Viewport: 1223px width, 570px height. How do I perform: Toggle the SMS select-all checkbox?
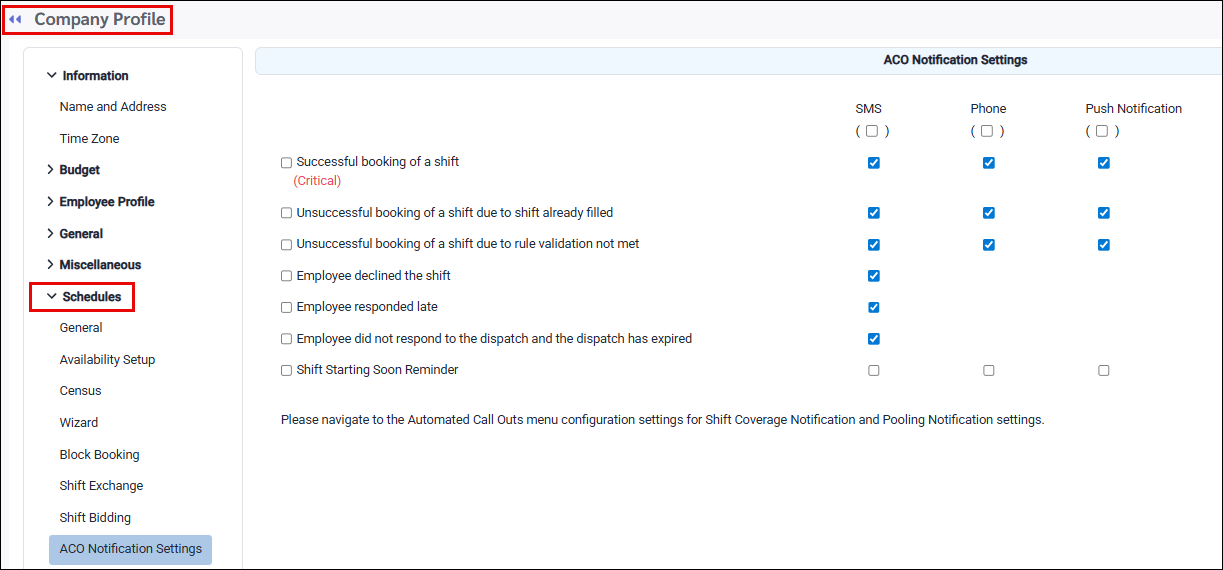(872, 131)
